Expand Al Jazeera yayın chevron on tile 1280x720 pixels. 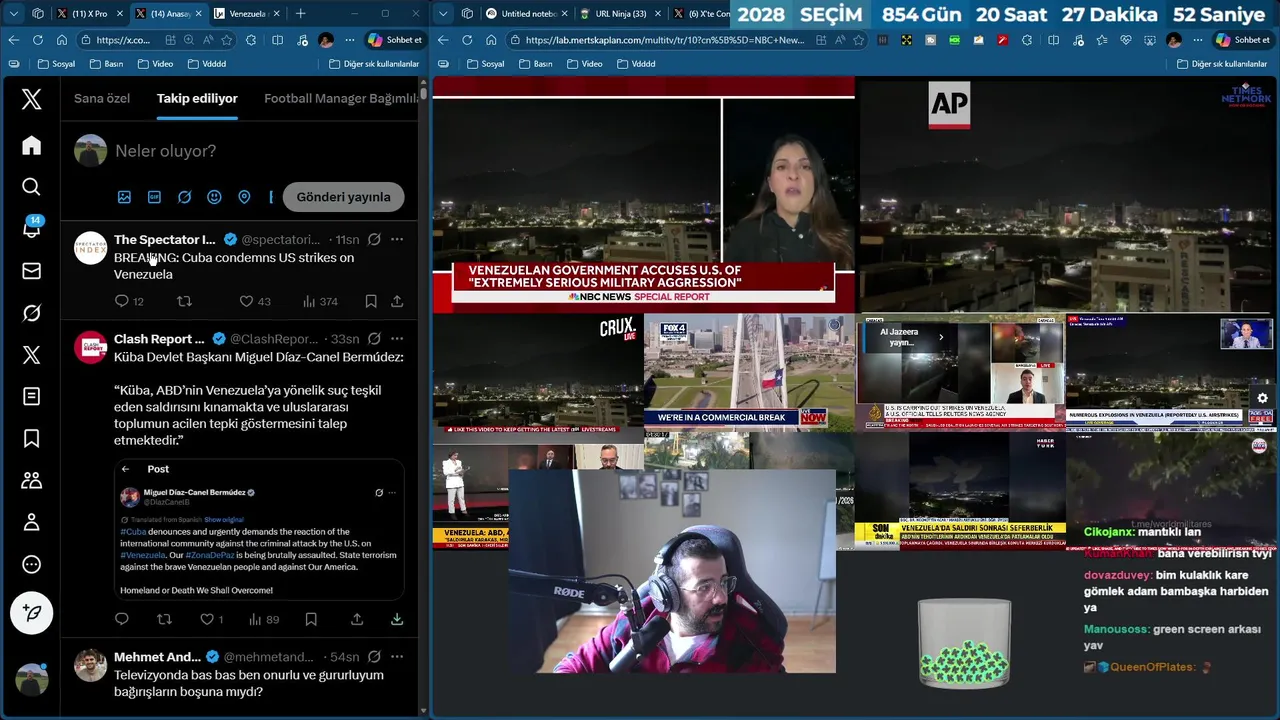click(941, 337)
